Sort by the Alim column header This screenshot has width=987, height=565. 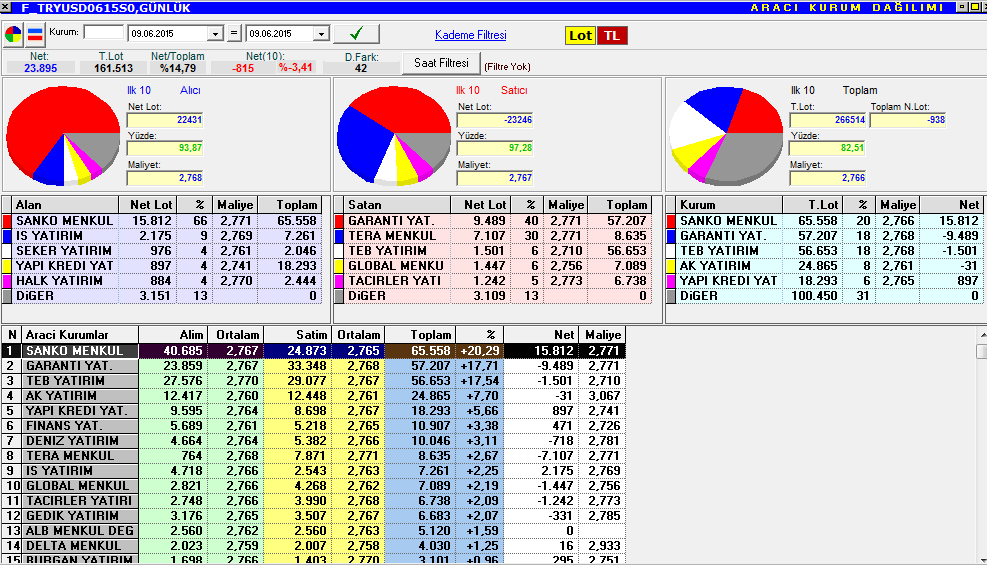[171, 335]
